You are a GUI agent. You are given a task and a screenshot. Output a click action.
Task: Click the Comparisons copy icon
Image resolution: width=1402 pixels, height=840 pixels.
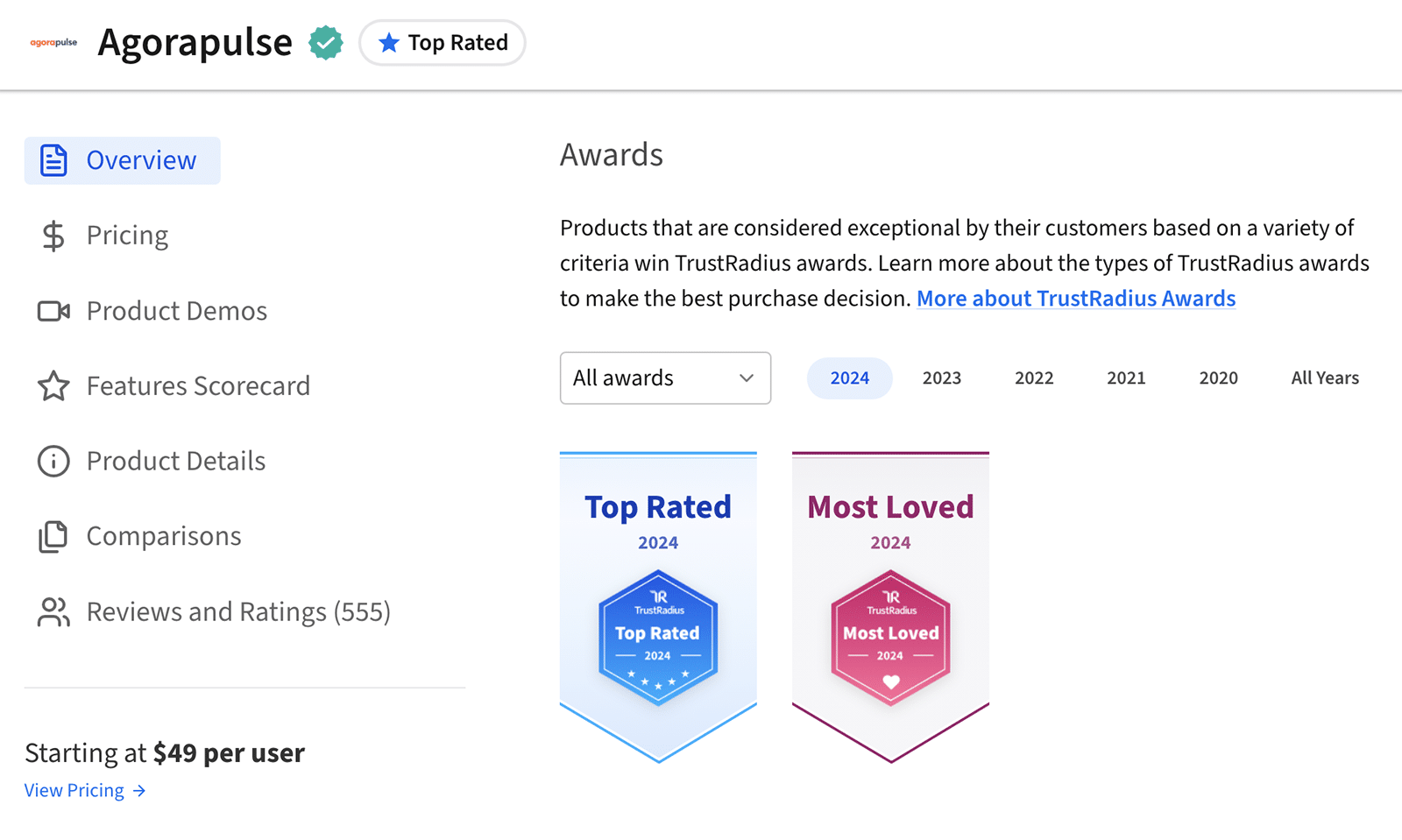[x=53, y=536]
